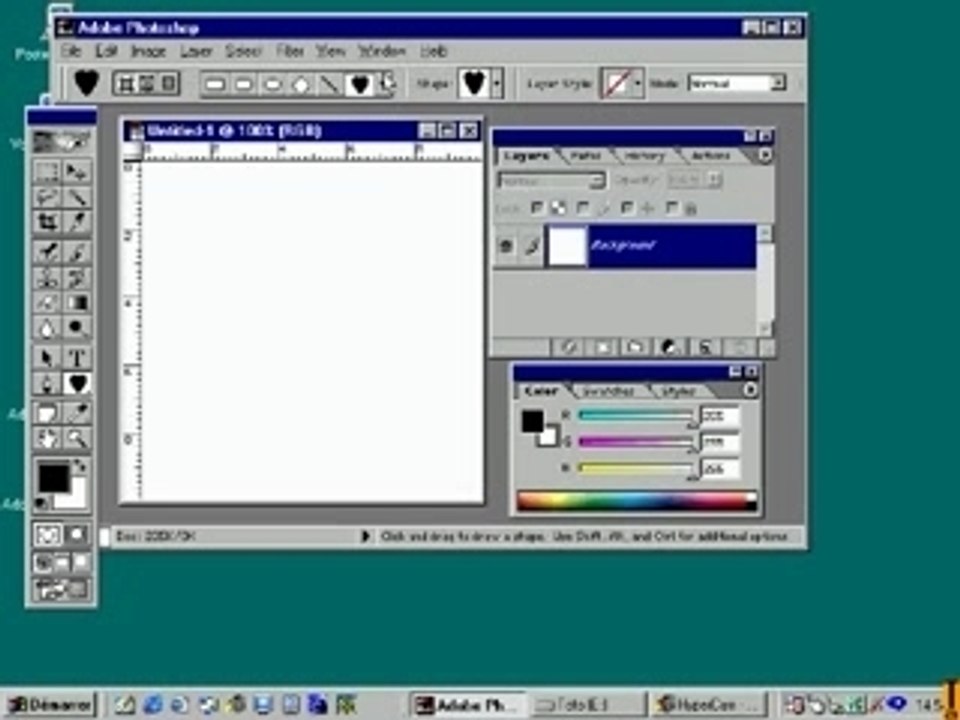Click Create new shape layer mode button
Screen dimensions: 960x720
tap(126, 83)
